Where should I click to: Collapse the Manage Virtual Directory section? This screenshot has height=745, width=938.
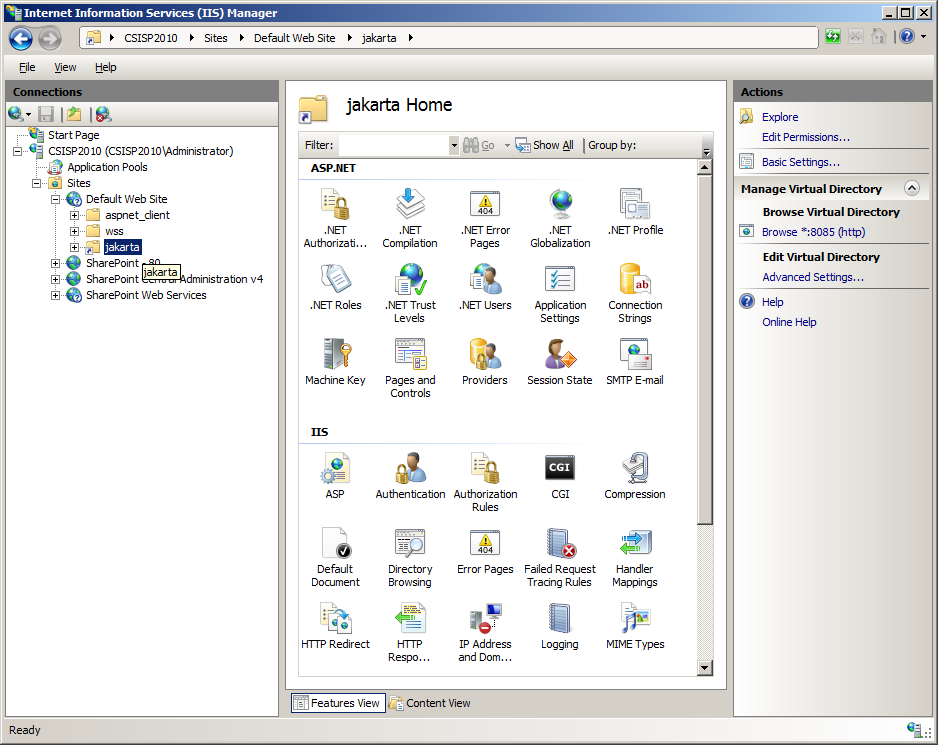(x=910, y=188)
